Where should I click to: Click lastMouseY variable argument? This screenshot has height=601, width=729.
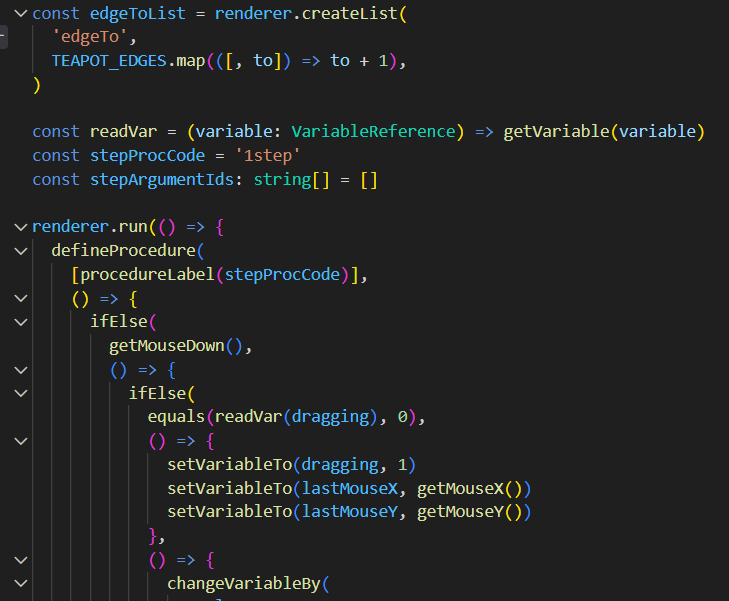[x=349, y=512]
